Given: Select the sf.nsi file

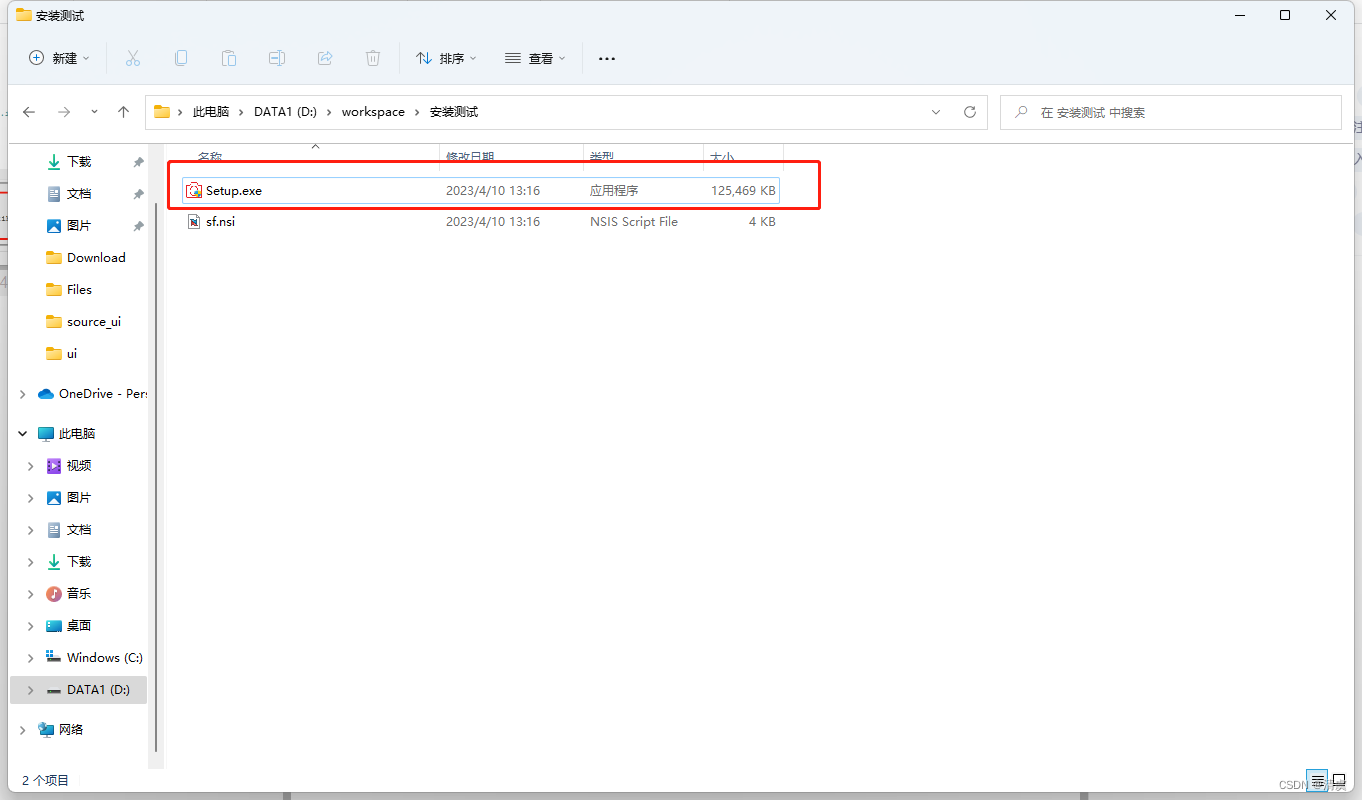Looking at the screenshot, I should [480, 221].
